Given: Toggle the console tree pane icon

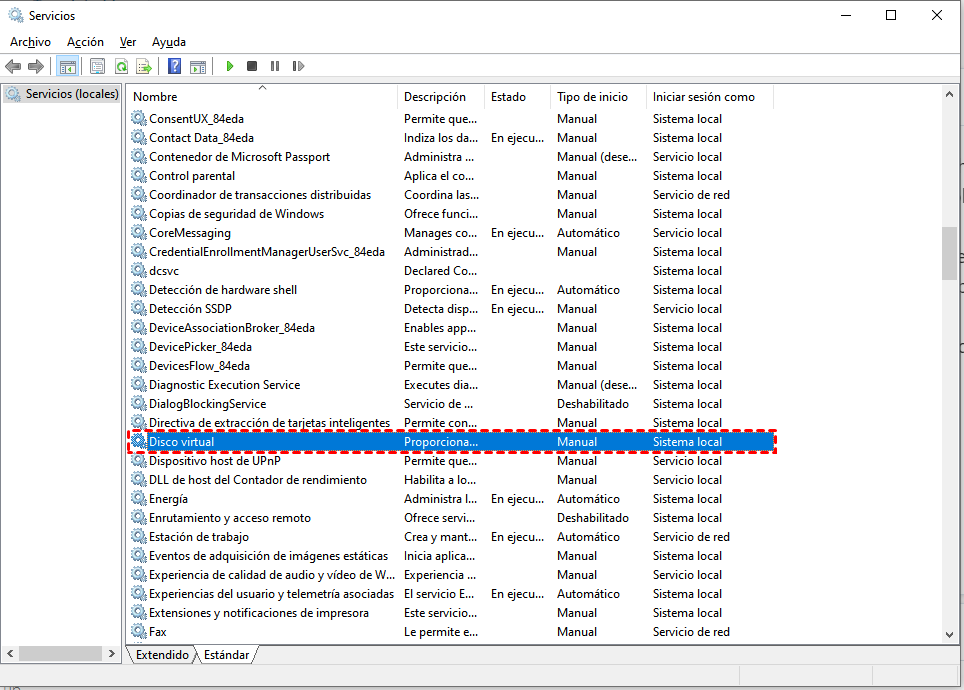Looking at the screenshot, I should coord(68,66).
